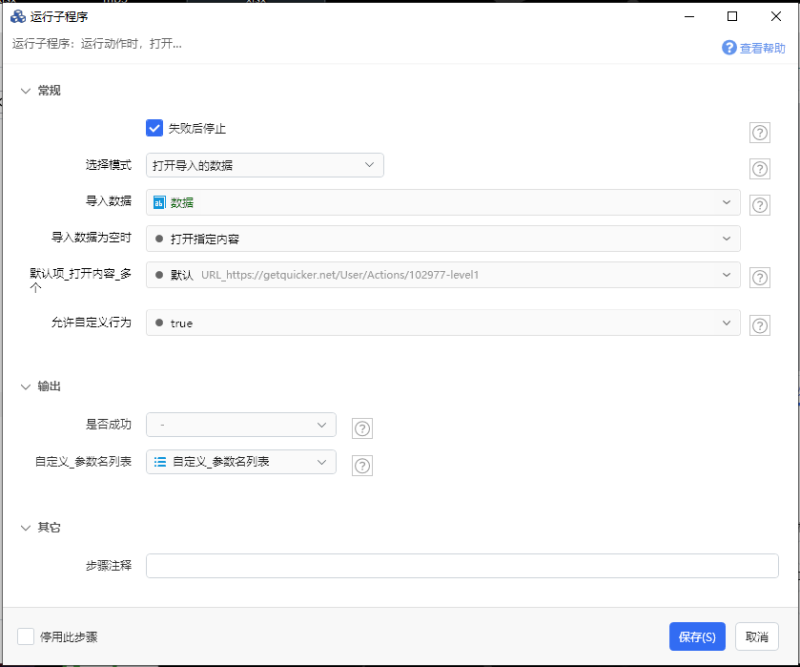Open the 查看帮助 link
Image resolution: width=800 pixels, height=667 pixels.
(x=754, y=48)
